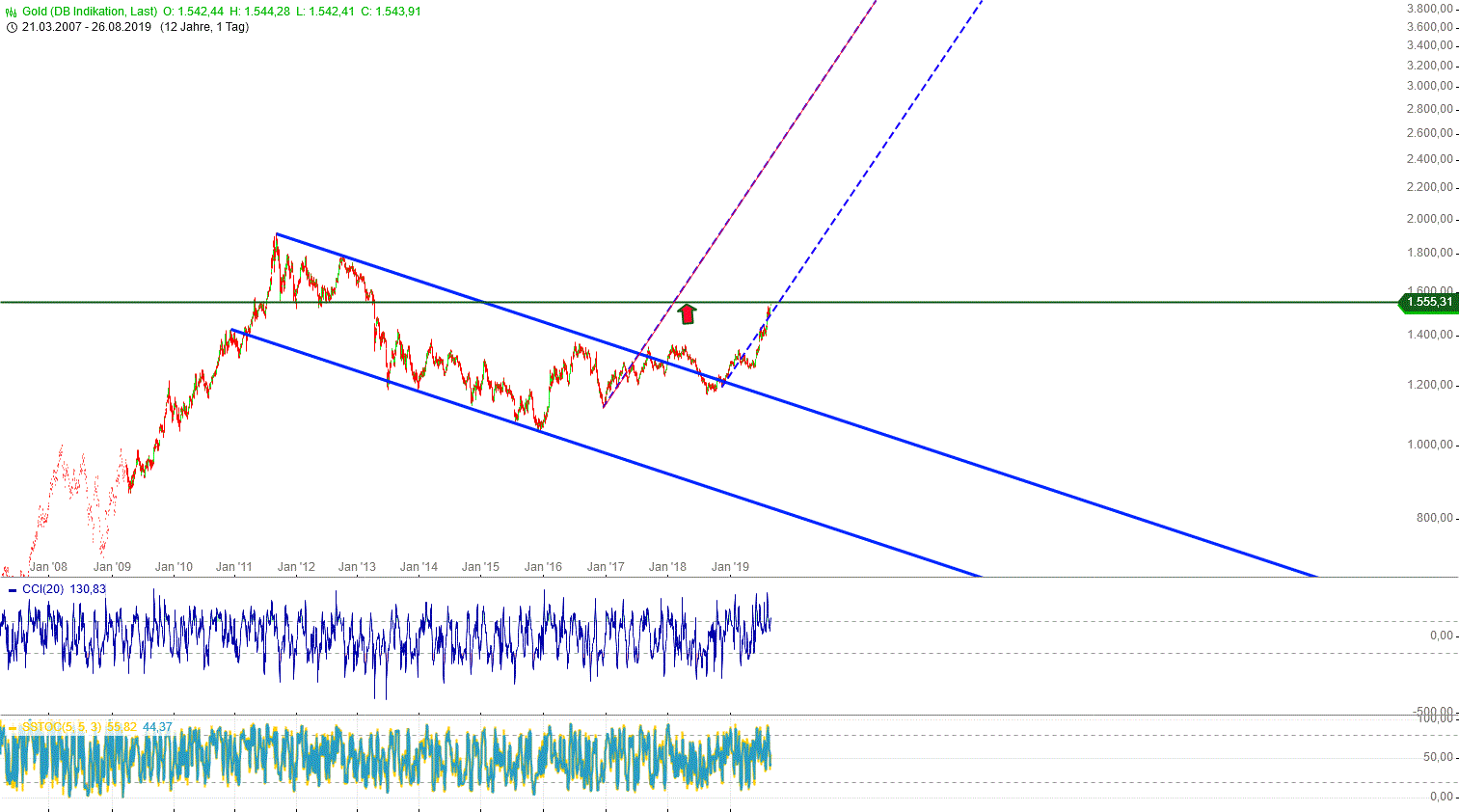This screenshot has width=1459, height=812.
Task: Click the Jan '19 axis label
Action: [x=731, y=567]
